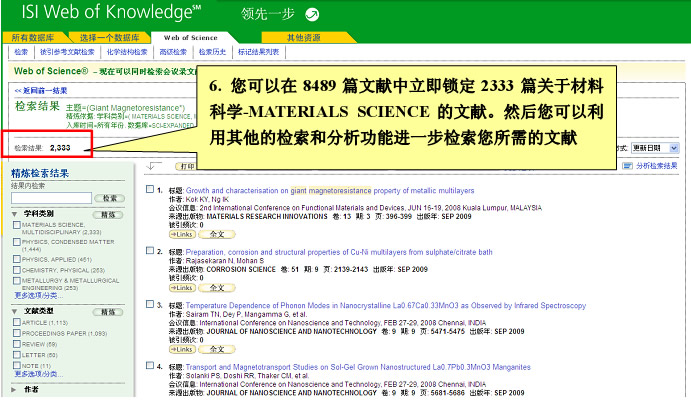
Task: Check Chemistry, Physical category
Action: click(17, 270)
